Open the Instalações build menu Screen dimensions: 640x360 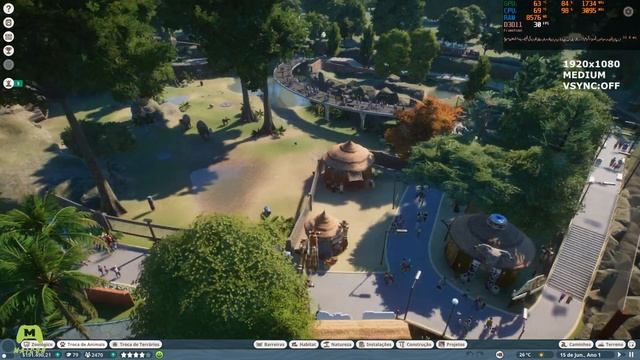(x=375, y=344)
